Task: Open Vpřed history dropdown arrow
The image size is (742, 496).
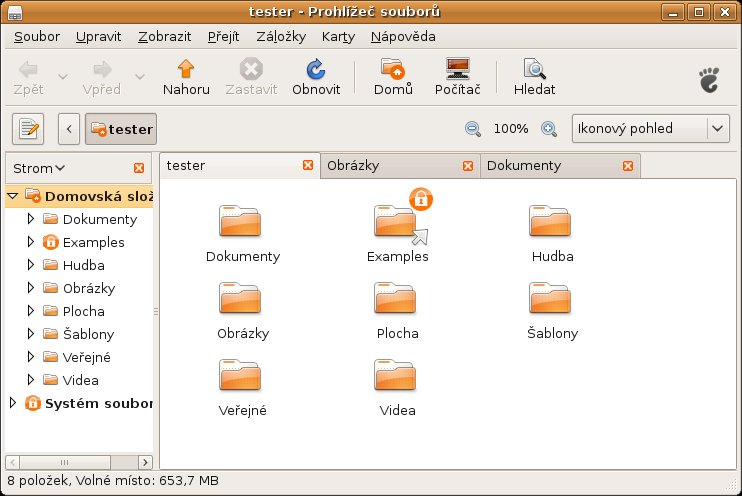Action: coord(140,76)
